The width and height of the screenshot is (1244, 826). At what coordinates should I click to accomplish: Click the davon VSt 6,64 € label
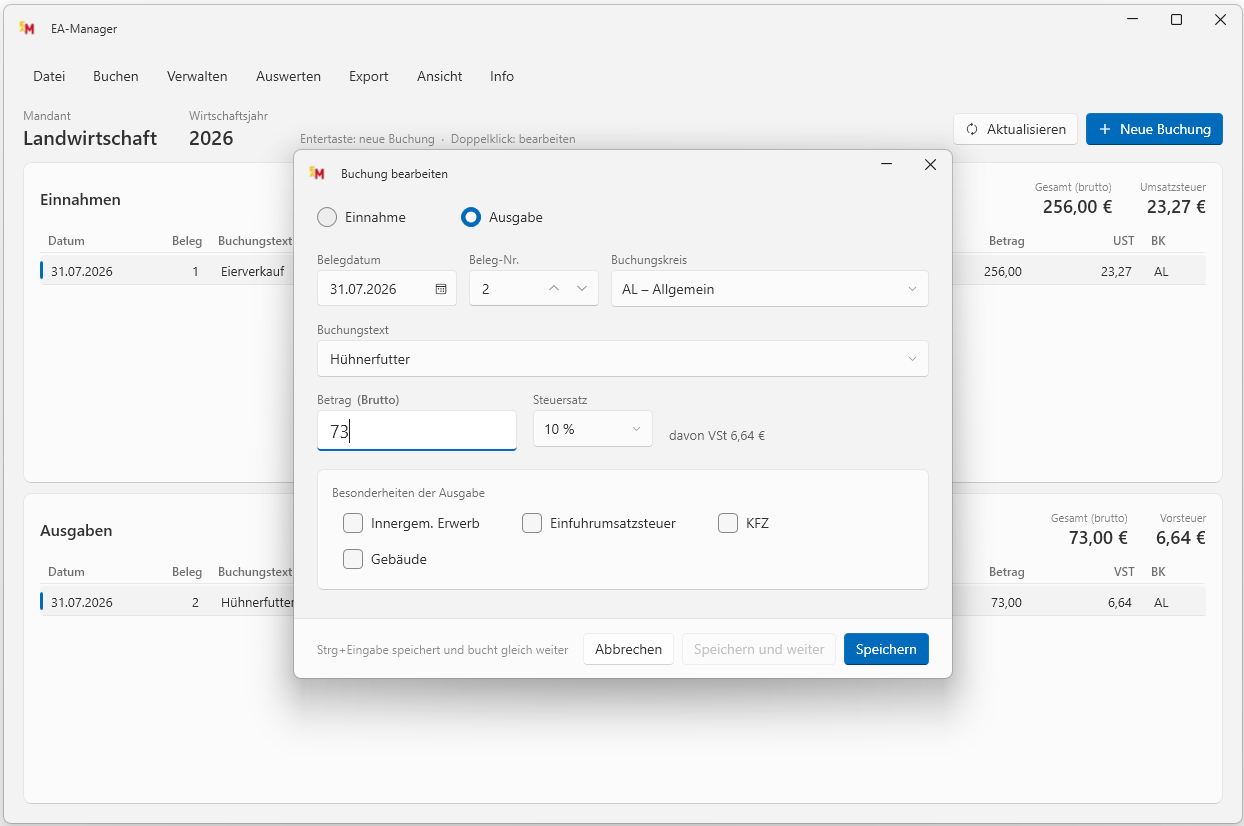point(717,436)
